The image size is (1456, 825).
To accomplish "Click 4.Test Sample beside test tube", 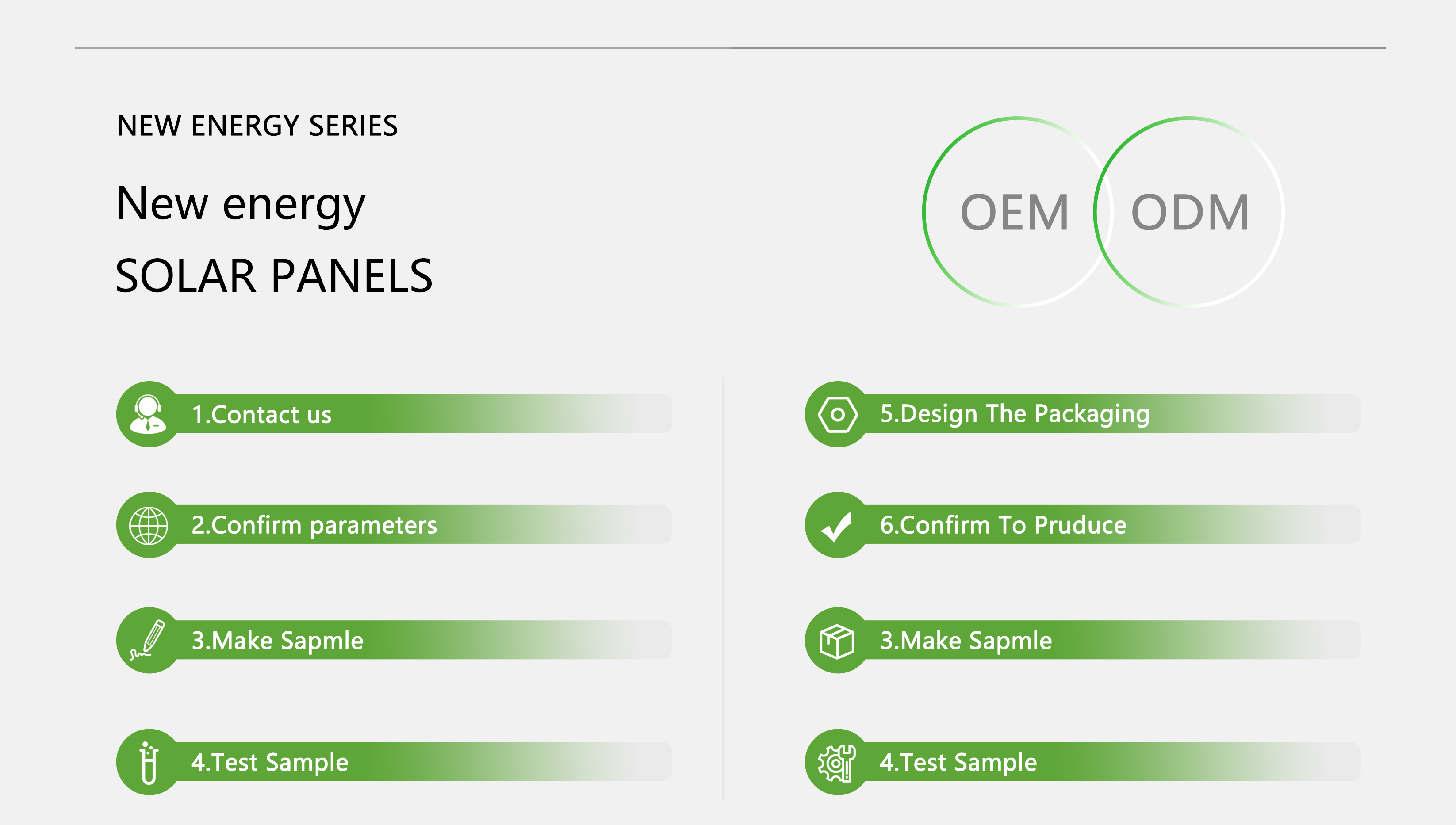I will pyautogui.click(x=270, y=763).
